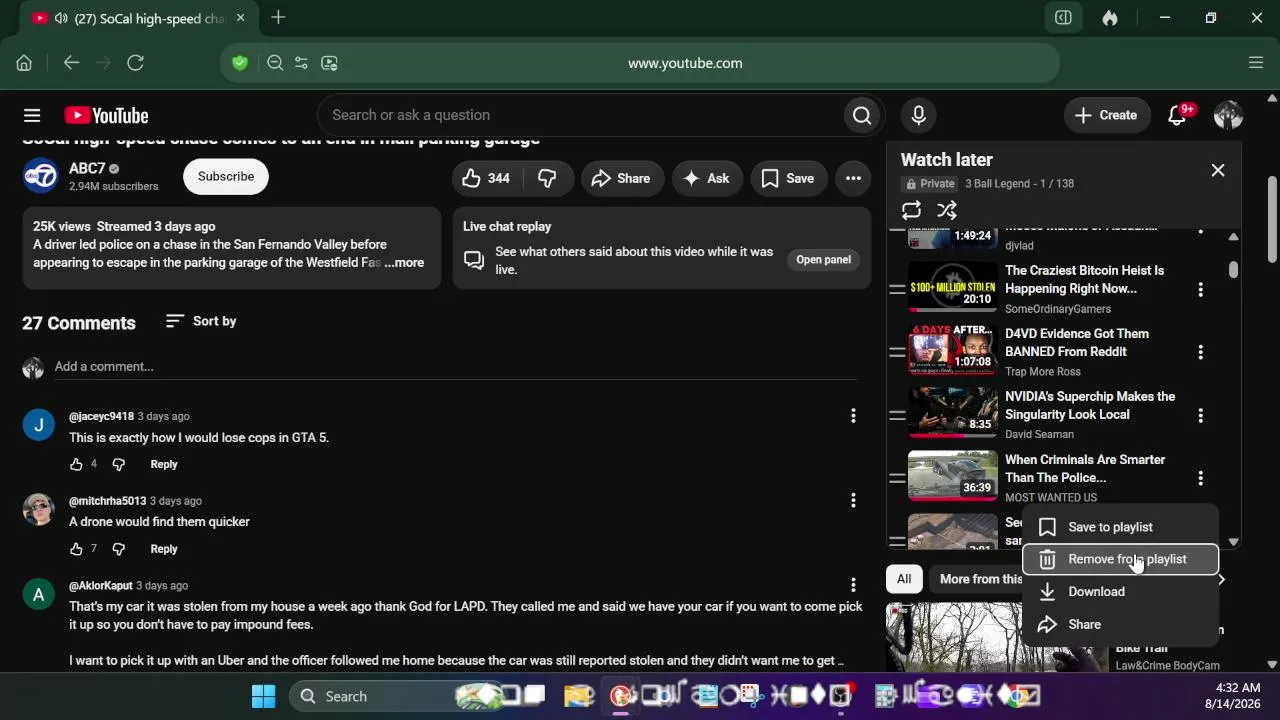Open the notifications bell
The width and height of the screenshot is (1280, 720).
click(1178, 115)
